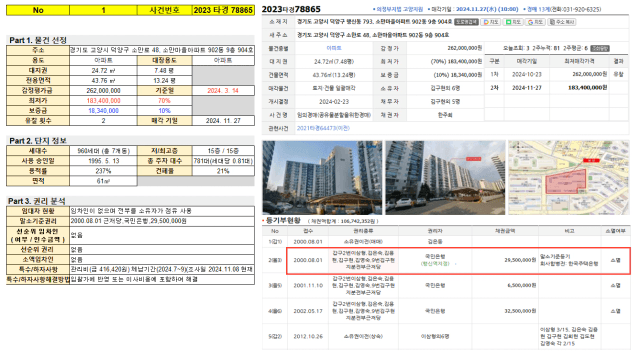Select the 43.76㎡(13.24평) building area cell
The height and width of the screenshot is (360, 640).
pyautogui.click(x=334, y=75)
